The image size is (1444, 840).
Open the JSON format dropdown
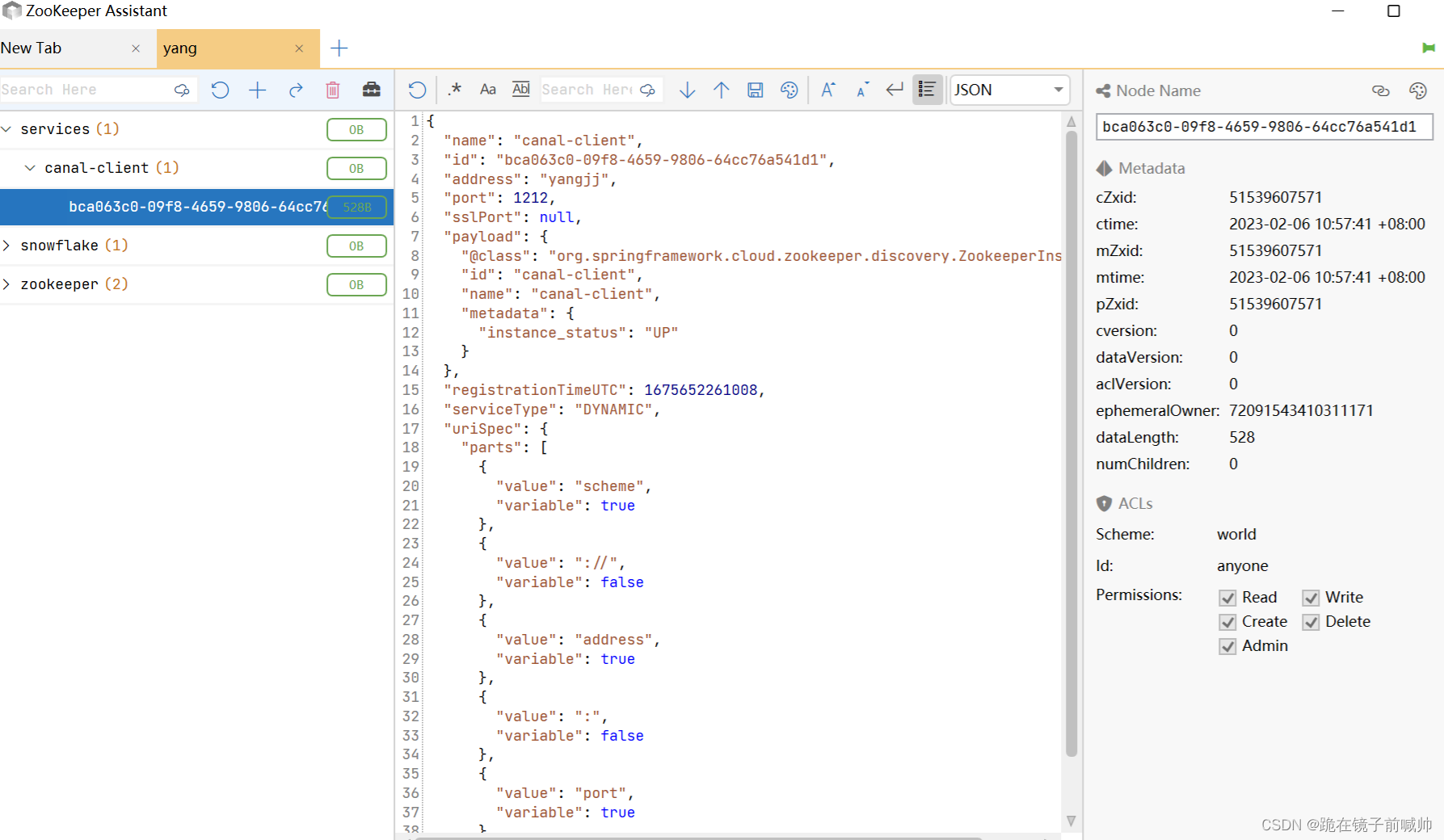coord(1010,90)
